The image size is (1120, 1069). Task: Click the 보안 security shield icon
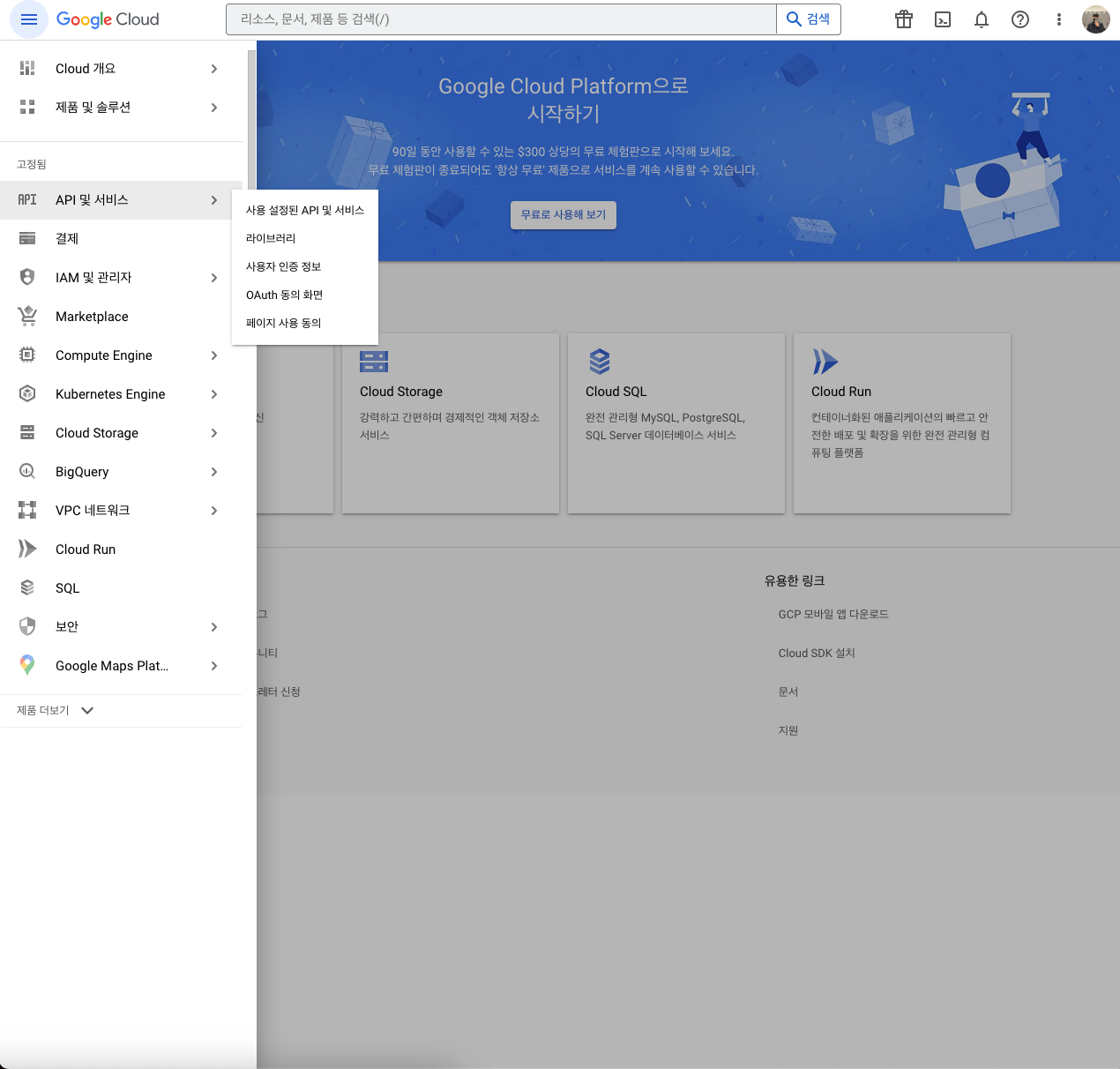tap(27, 626)
